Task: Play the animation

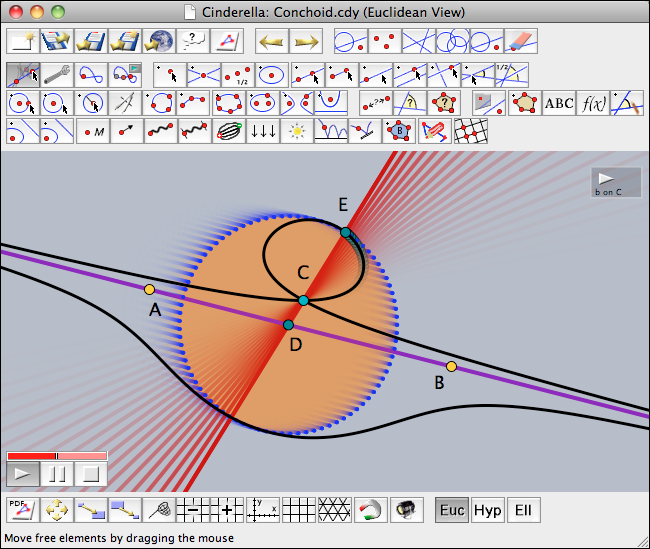Action: click(23, 474)
